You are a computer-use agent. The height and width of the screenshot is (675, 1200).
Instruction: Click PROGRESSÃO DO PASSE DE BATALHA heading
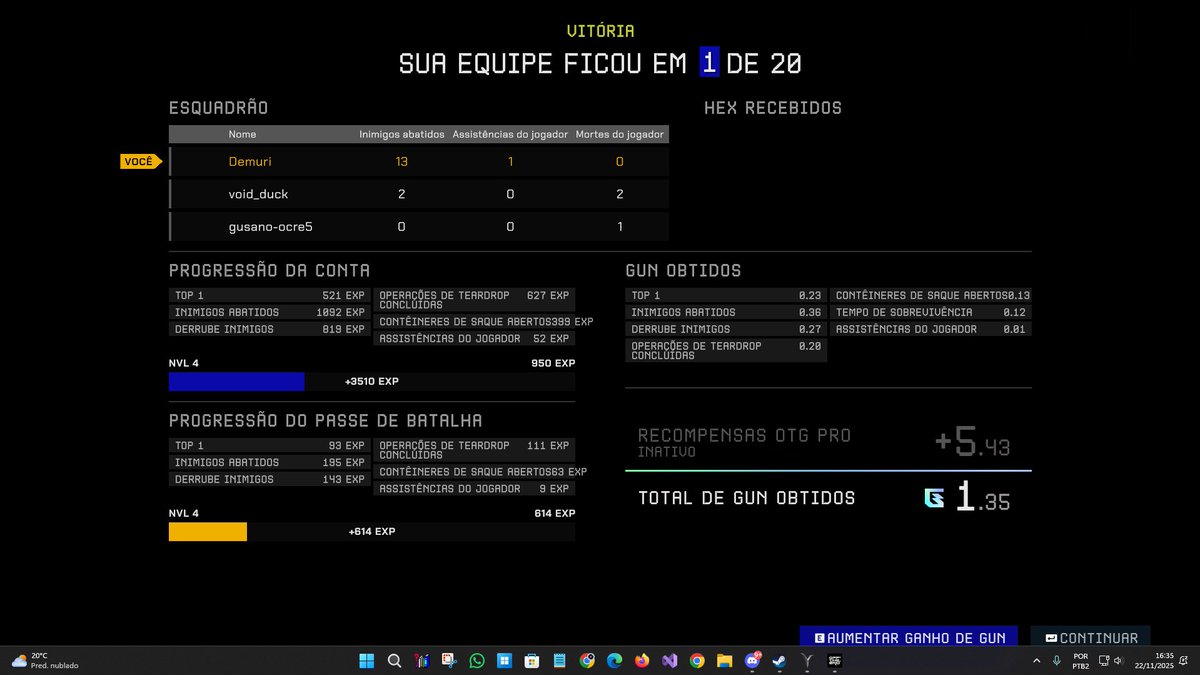(326, 420)
